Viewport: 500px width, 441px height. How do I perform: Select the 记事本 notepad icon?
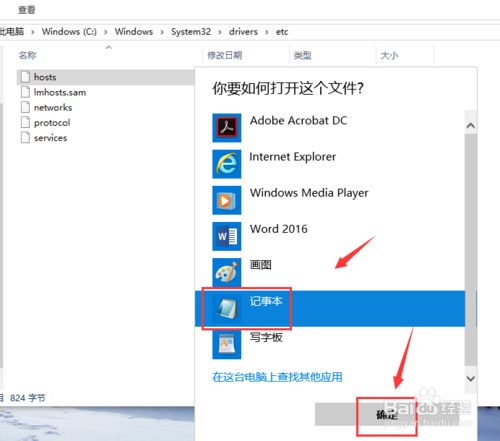coord(227,309)
